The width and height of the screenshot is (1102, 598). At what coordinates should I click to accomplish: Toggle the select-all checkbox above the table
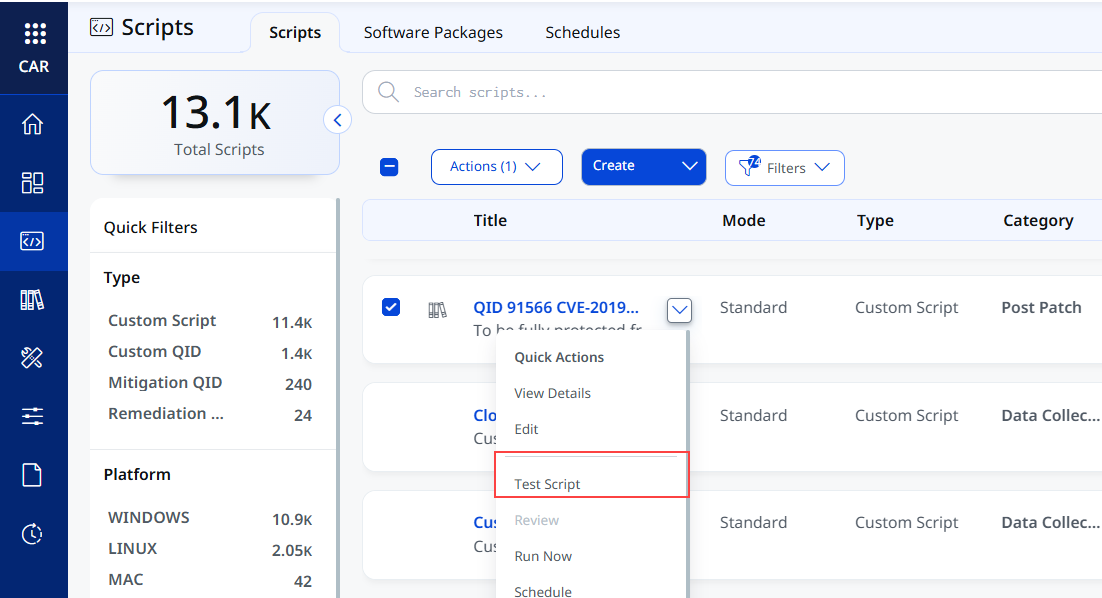click(x=389, y=167)
